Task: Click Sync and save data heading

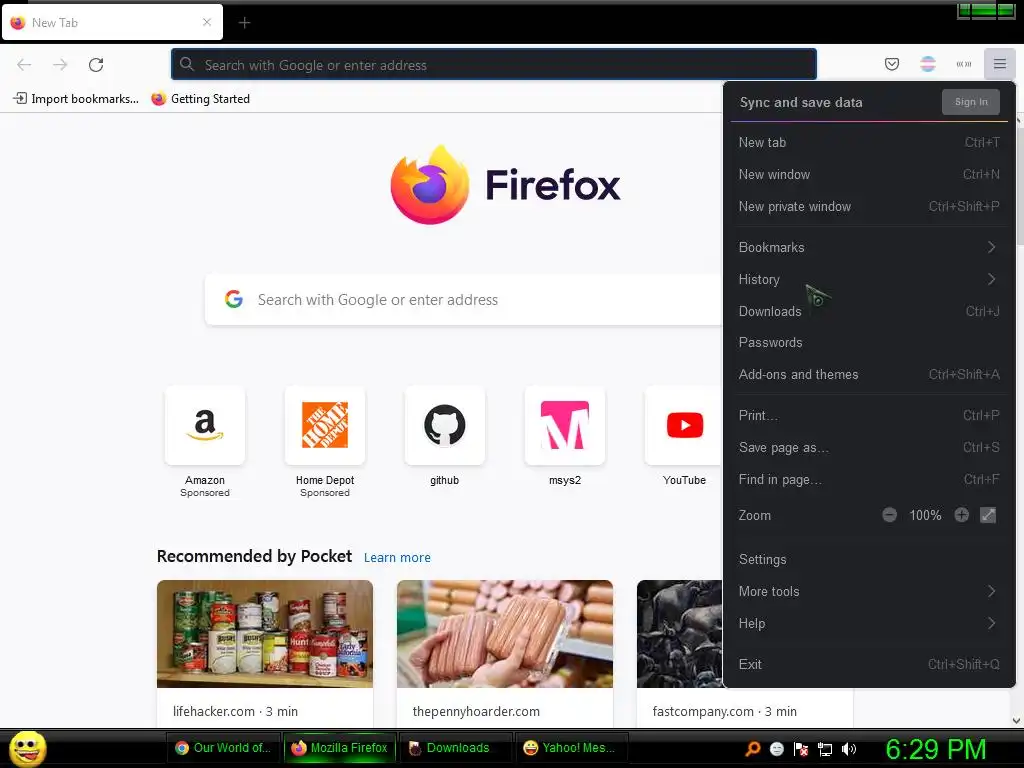Action: click(801, 103)
